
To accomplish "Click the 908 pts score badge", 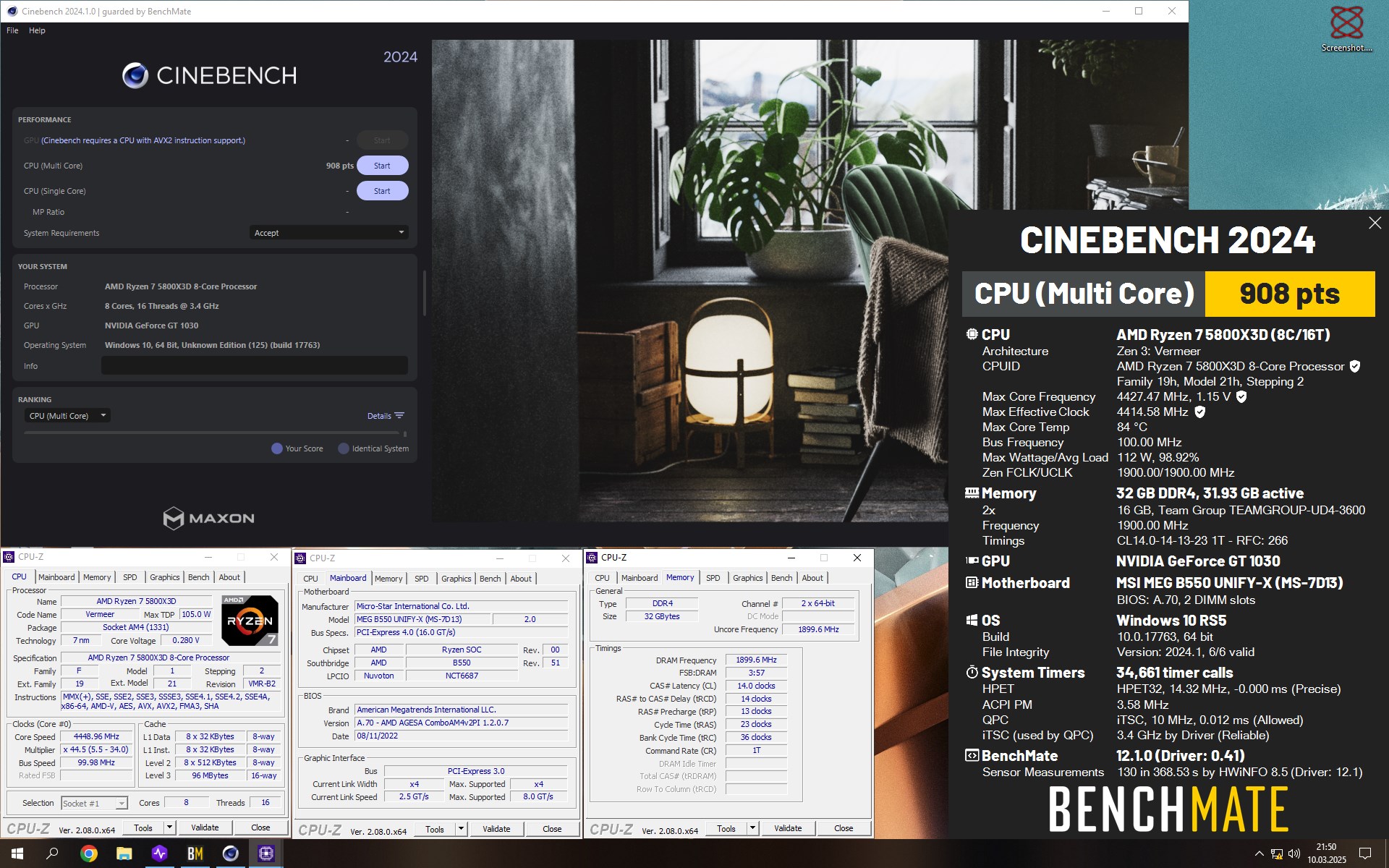I will pyautogui.click(x=1289, y=294).
